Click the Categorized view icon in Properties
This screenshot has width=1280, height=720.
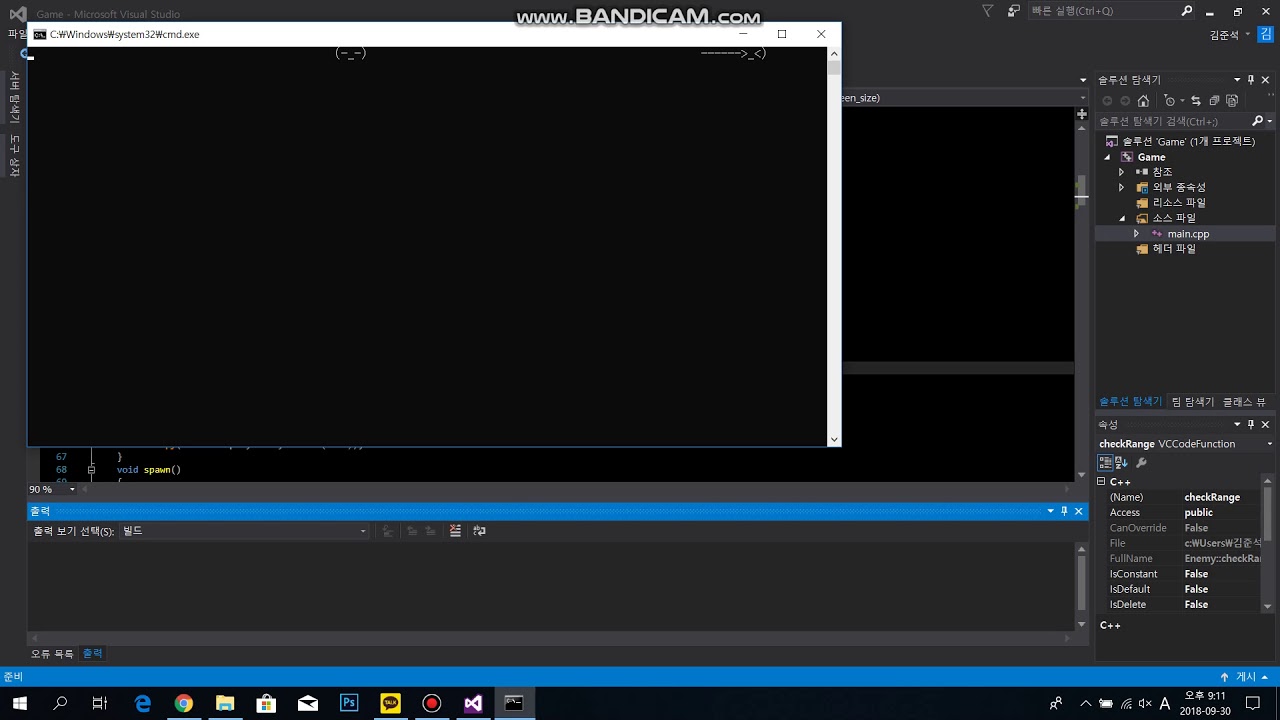[1106, 463]
